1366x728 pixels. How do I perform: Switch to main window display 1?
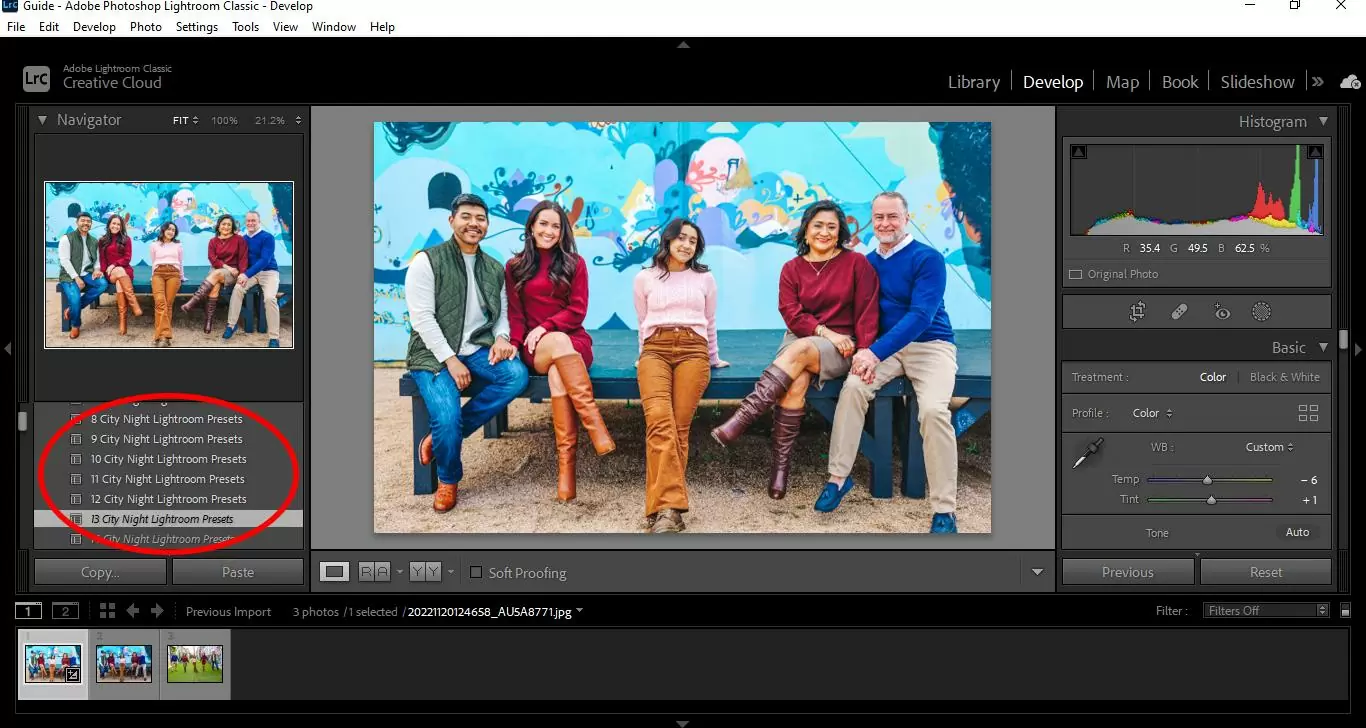(x=28, y=611)
